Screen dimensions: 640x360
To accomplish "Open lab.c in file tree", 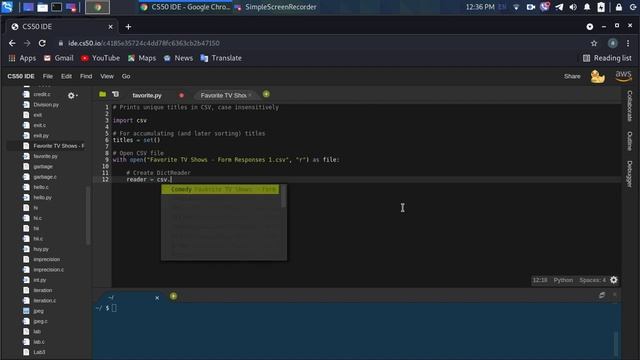I will coord(39,342).
